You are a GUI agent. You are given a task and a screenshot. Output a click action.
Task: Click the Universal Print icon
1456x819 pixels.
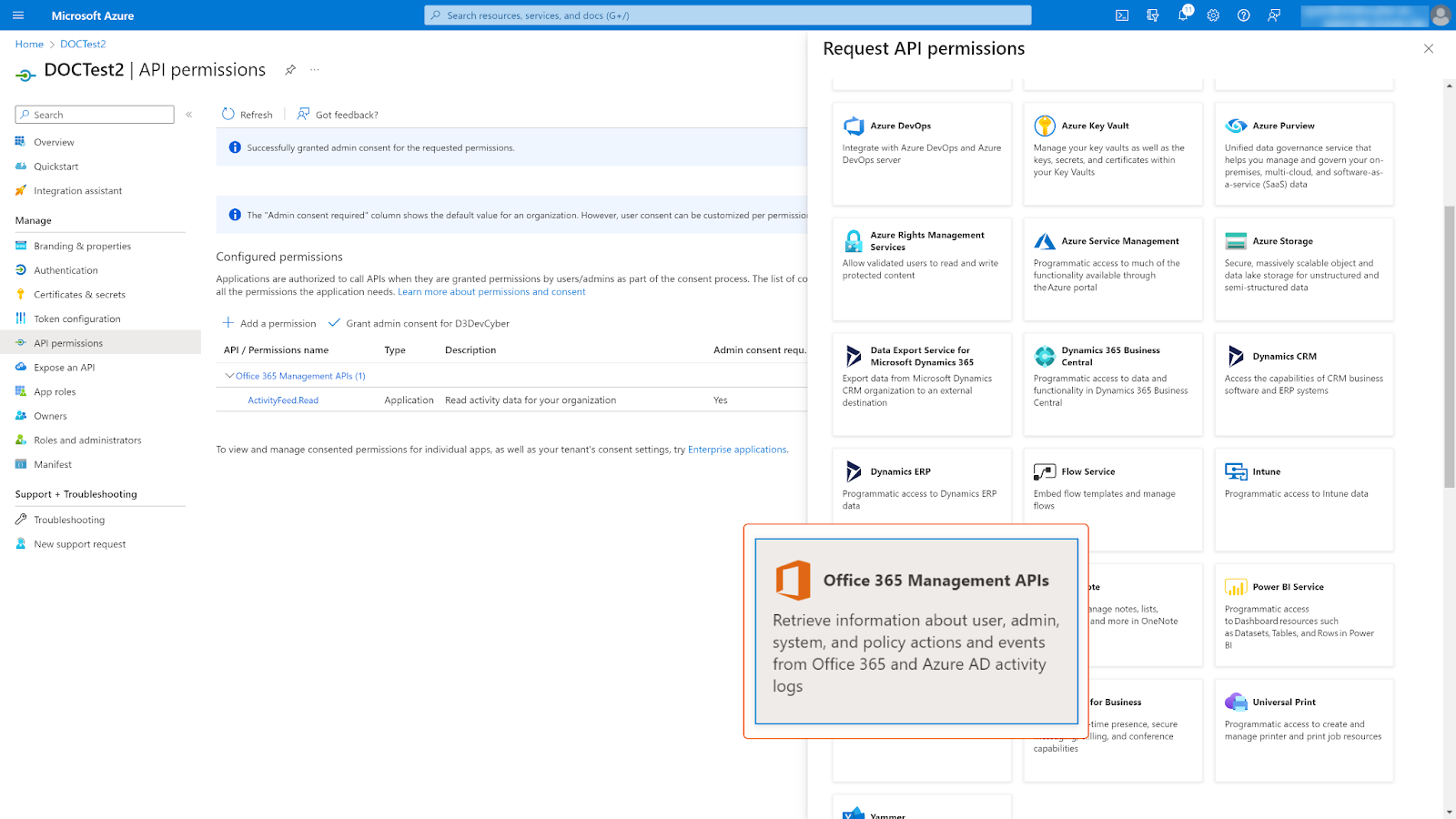tap(1236, 702)
